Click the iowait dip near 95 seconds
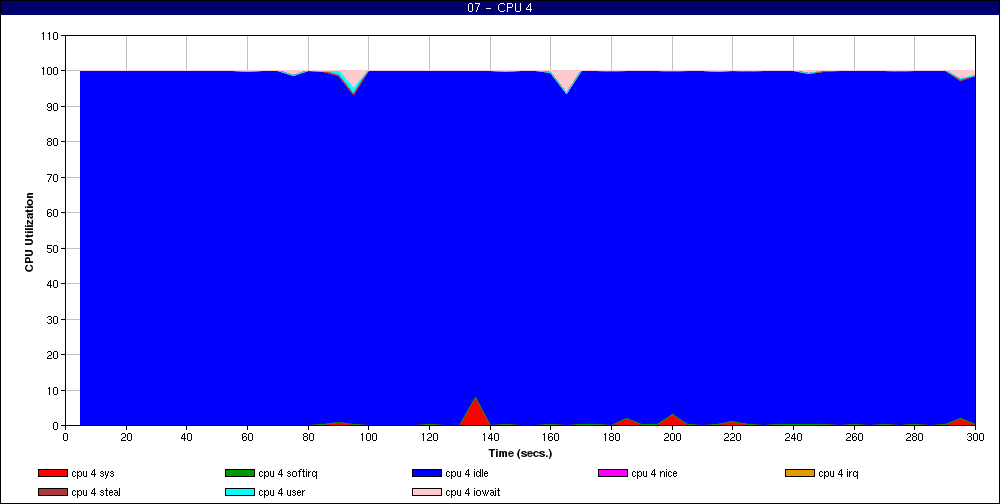This screenshot has width=1000, height=504. (x=354, y=79)
